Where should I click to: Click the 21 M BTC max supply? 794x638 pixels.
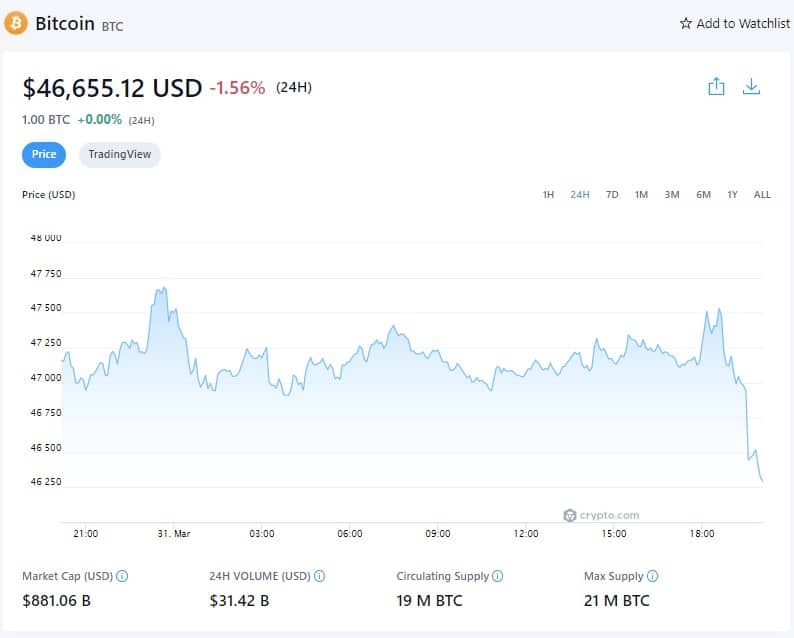pyautogui.click(x=616, y=601)
